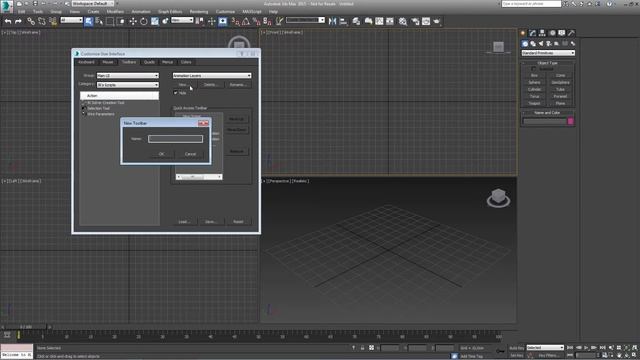Click the Rename... button in Customize dialog
Viewport: 640px width, 360px height.
pyautogui.click(x=238, y=84)
